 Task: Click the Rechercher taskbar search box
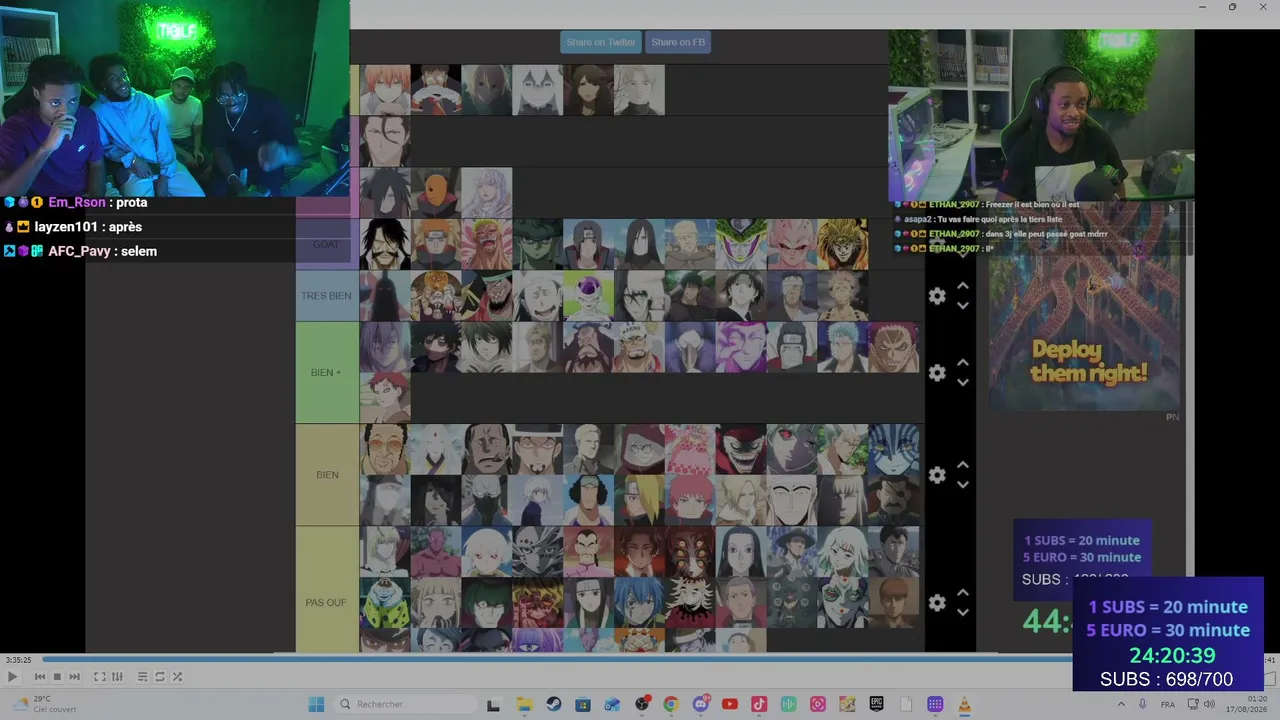pyautogui.click(x=406, y=704)
